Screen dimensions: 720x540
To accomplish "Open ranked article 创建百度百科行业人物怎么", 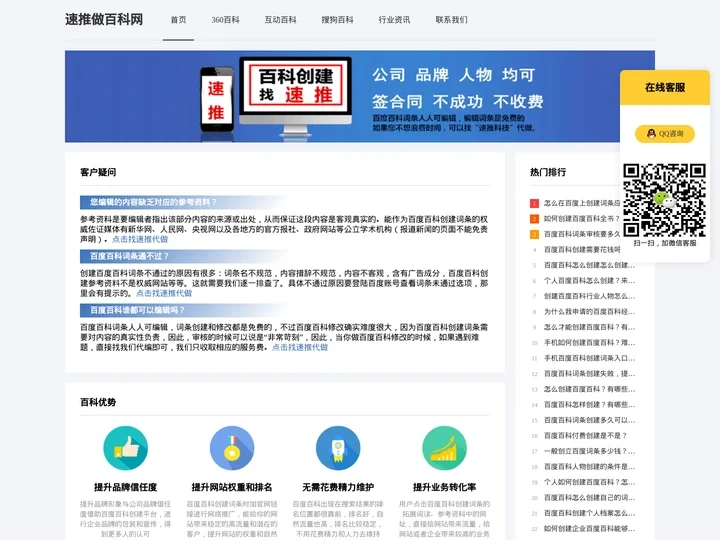I will click(x=590, y=296).
